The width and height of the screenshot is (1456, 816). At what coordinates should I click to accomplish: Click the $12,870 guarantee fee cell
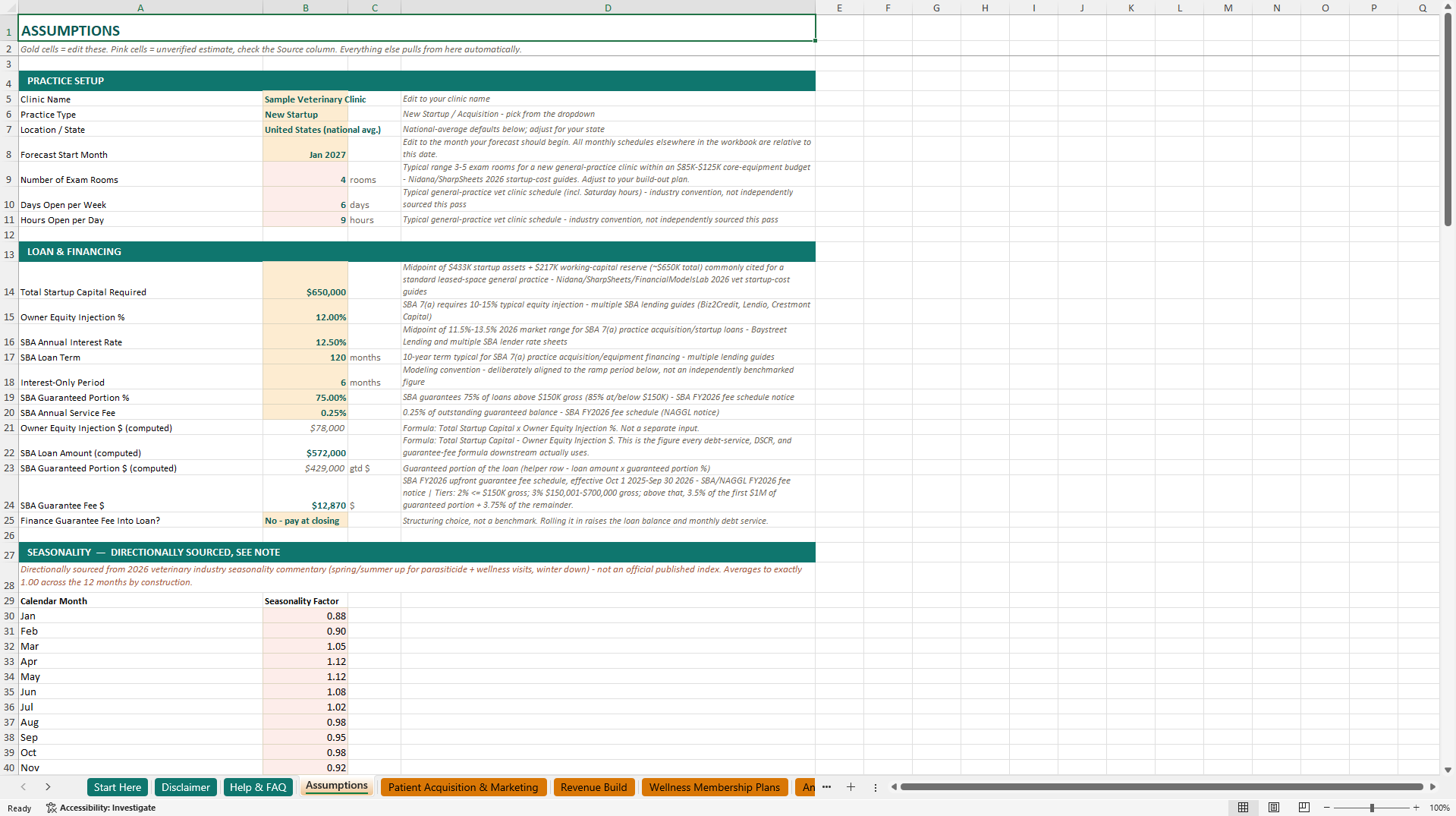tap(305, 493)
